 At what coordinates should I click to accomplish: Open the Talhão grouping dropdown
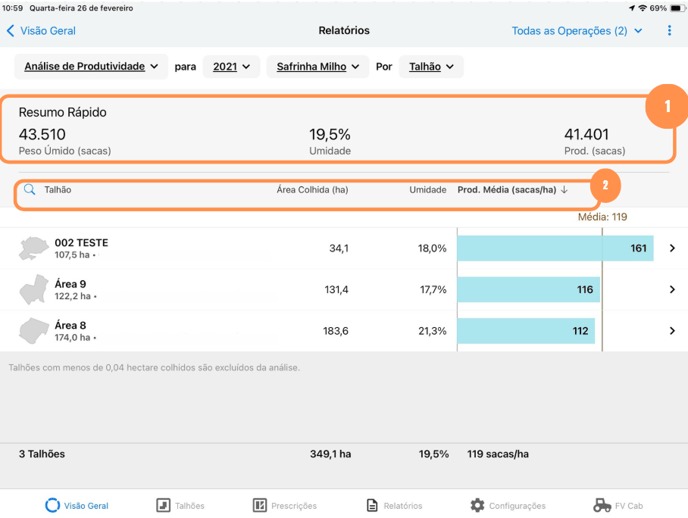pos(430,67)
